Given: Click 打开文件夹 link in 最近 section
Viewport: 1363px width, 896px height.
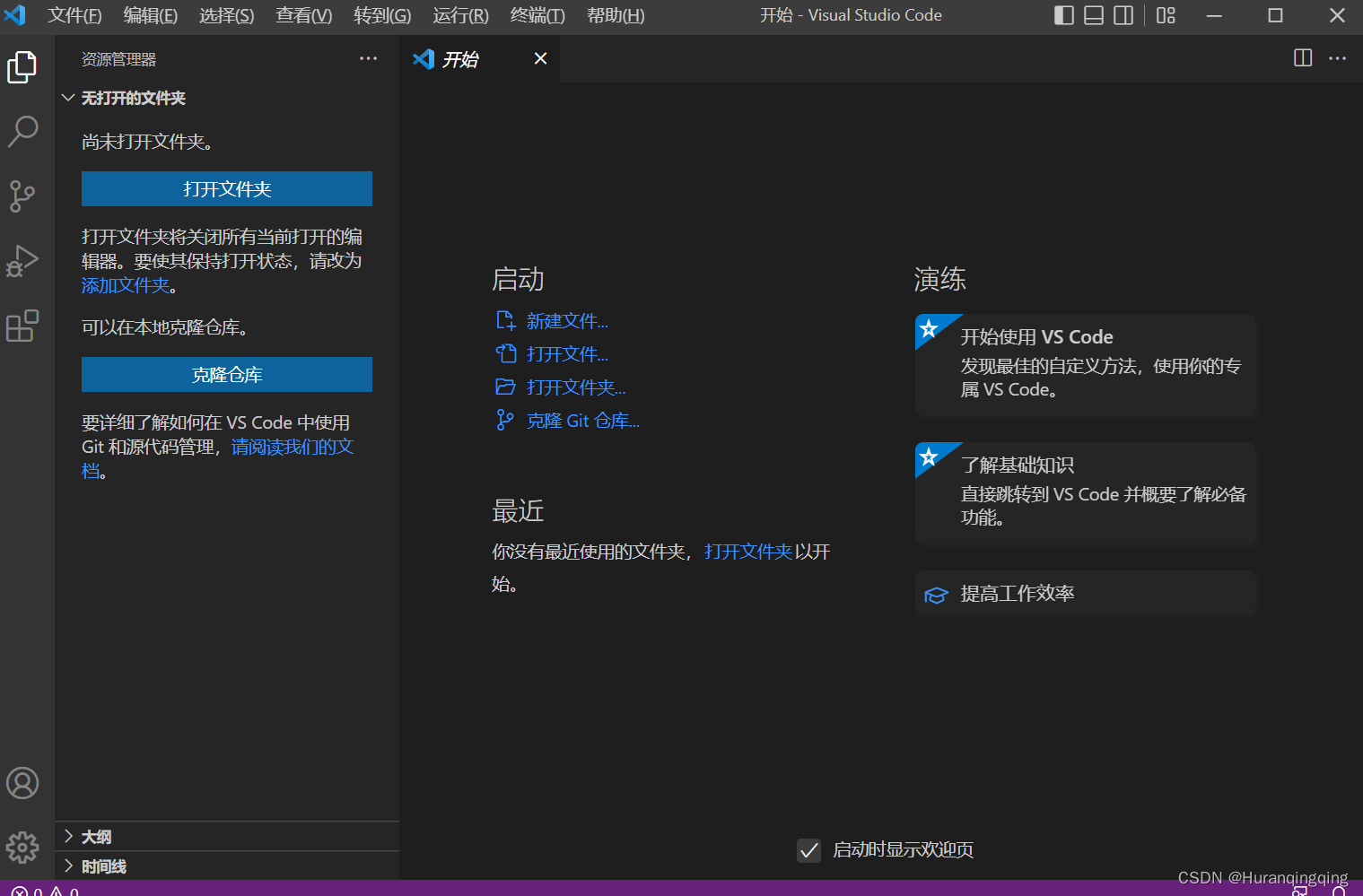Looking at the screenshot, I should pos(748,552).
